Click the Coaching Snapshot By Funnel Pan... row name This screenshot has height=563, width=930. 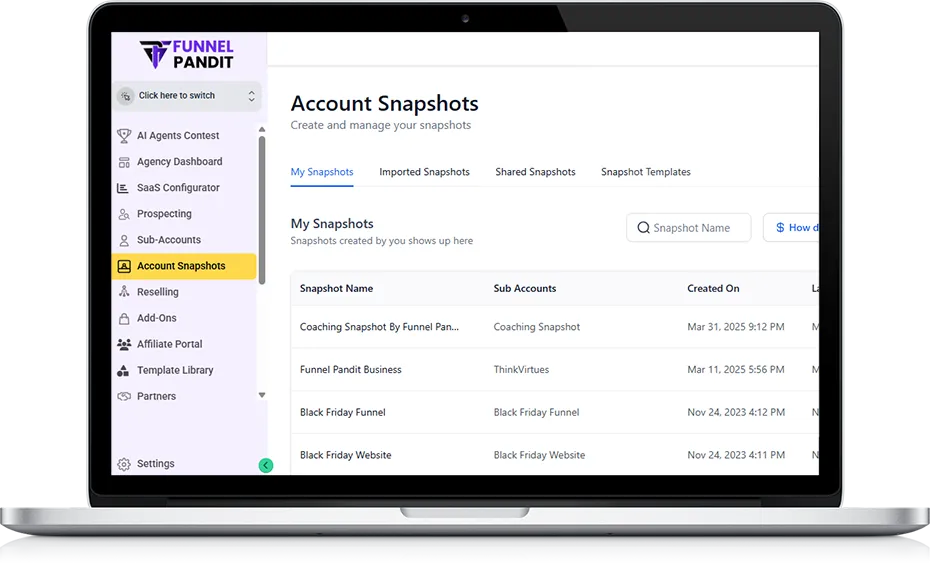pos(379,327)
